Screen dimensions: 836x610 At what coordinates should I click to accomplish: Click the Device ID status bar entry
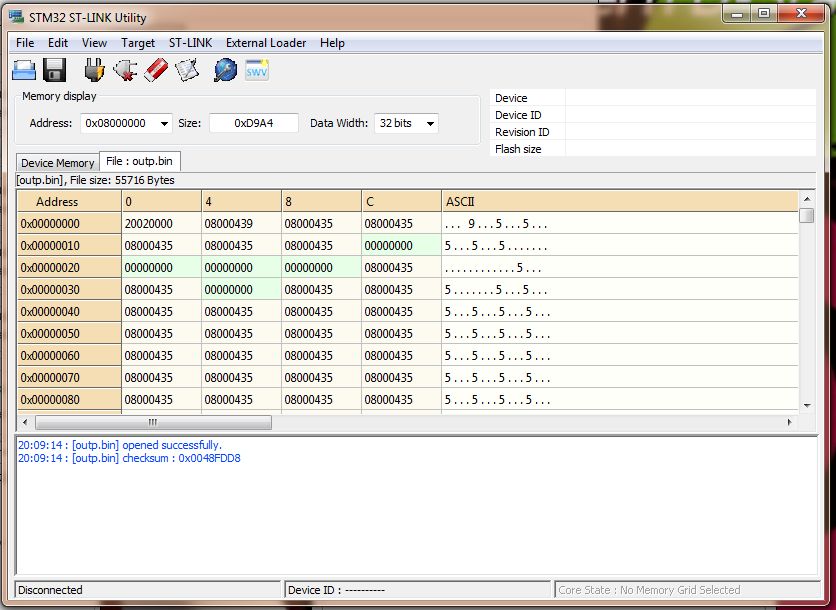pyautogui.click(x=417, y=590)
